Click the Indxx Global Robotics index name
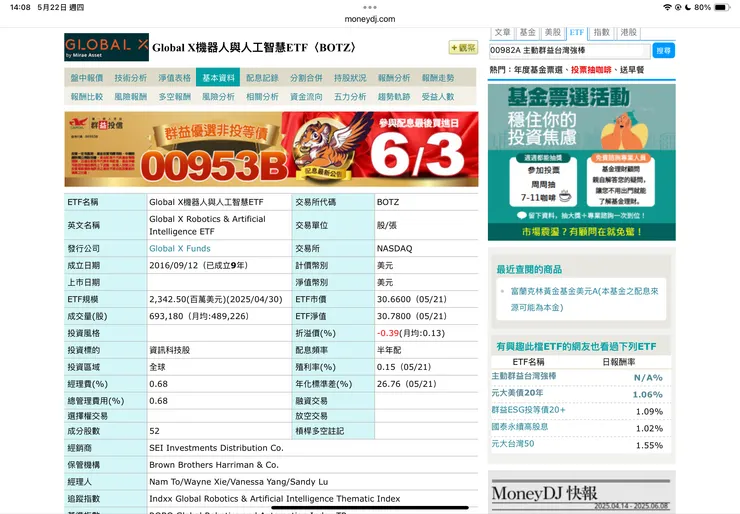Image resolution: width=740 pixels, height=514 pixels. tap(275, 499)
